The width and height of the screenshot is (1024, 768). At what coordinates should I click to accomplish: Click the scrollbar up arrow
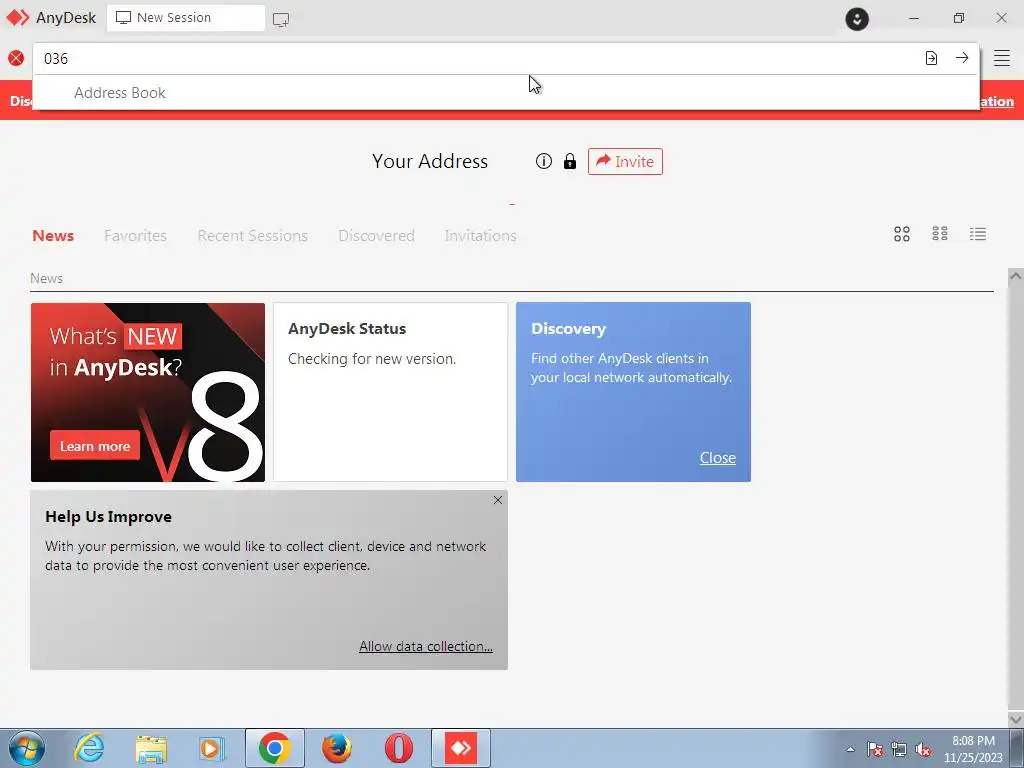1016,276
